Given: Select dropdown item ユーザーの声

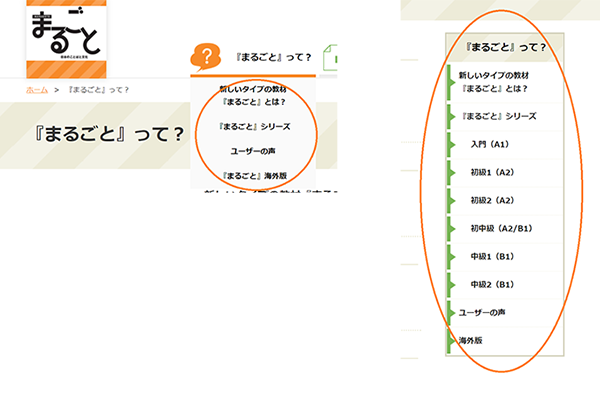Looking at the screenshot, I should 253,151.
